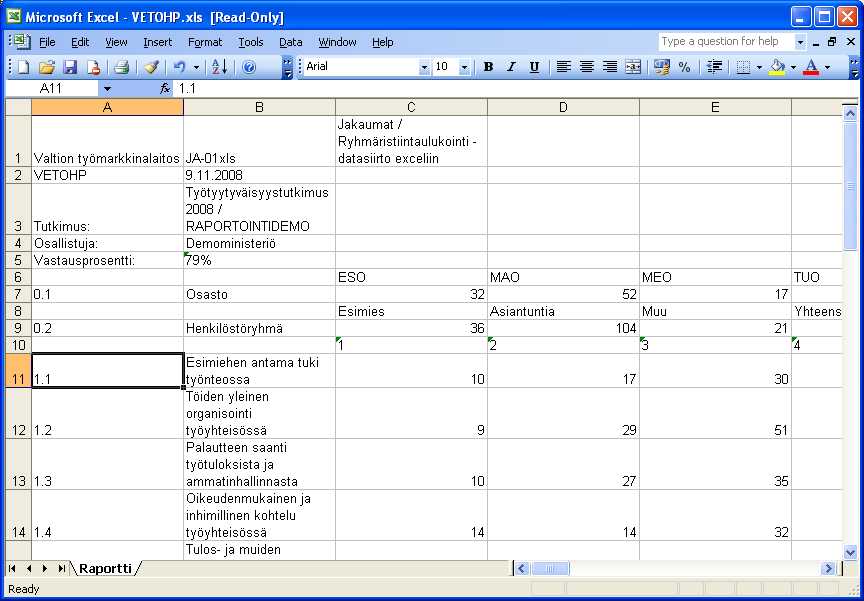Image resolution: width=864 pixels, height=601 pixels.
Task: Open the View menu
Action: click(116, 42)
